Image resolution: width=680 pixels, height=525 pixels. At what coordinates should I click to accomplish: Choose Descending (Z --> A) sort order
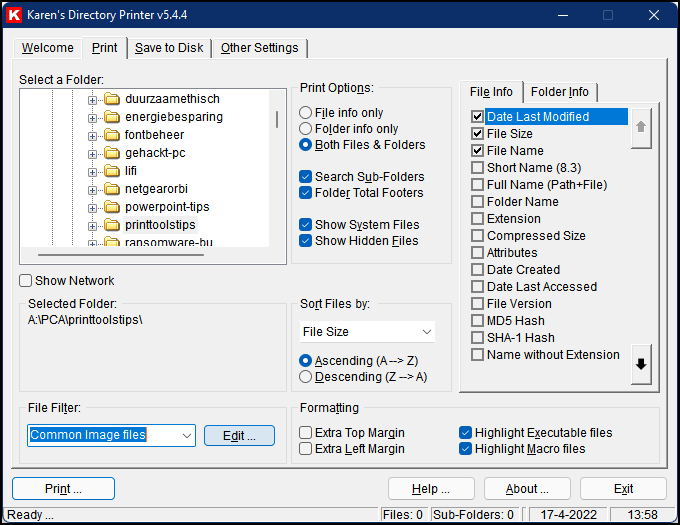tap(305, 377)
